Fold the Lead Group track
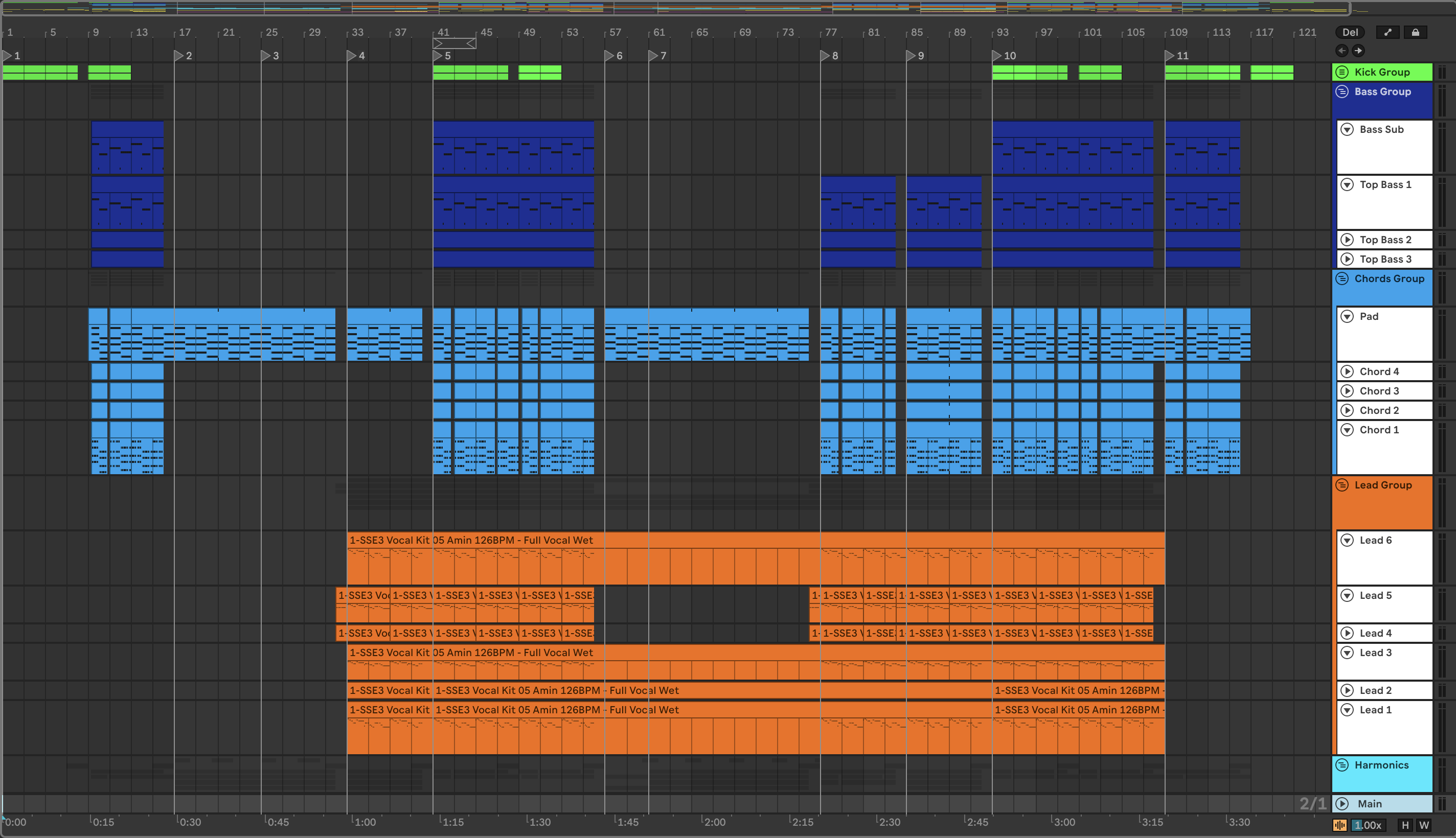The height and width of the screenshot is (838, 1456). [x=1342, y=484]
